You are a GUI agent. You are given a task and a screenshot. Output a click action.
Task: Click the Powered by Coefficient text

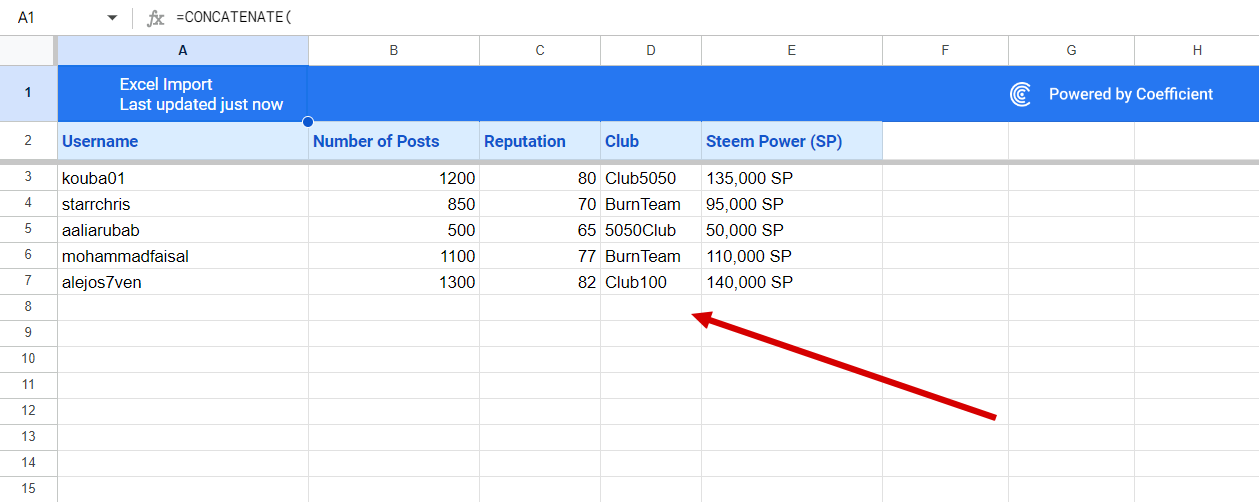(x=1131, y=94)
